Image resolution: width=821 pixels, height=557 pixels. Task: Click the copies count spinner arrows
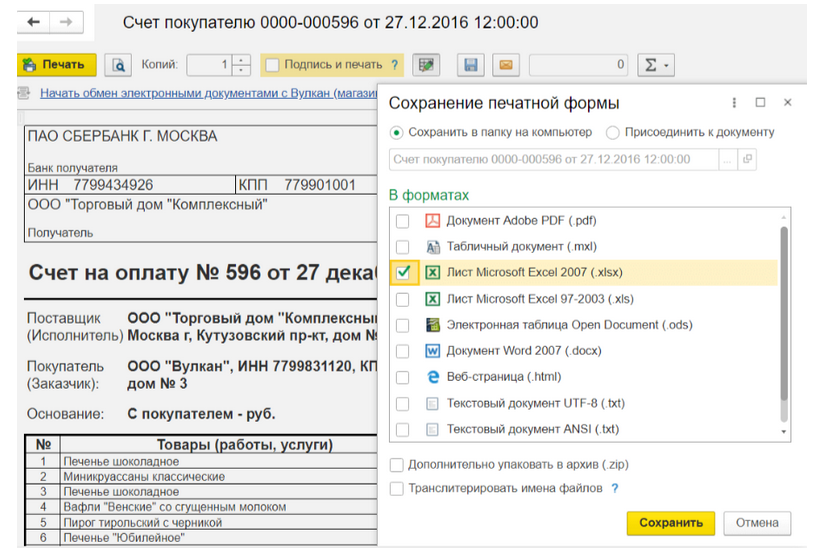(241, 65)
